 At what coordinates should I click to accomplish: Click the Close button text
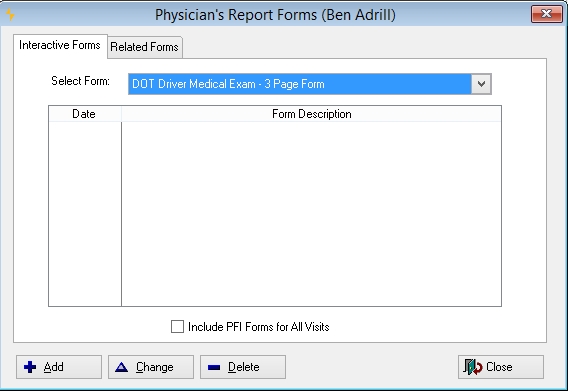(499, 367)
